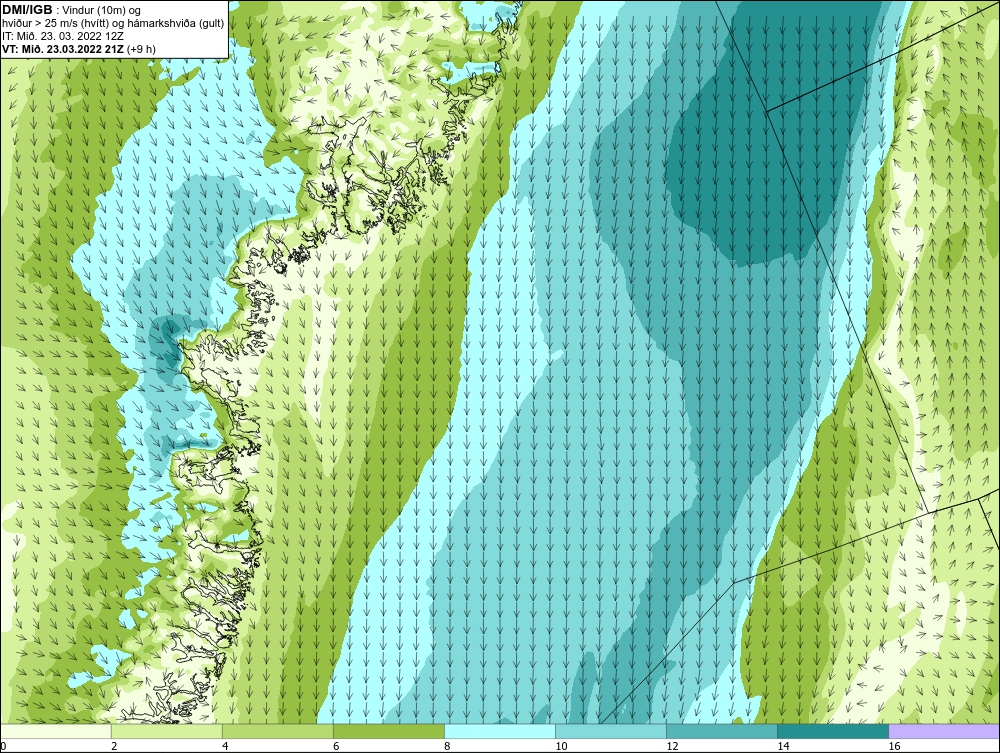The height and width of the screenshot is (753, 1000).
Task: Select the 14–16 m/s dark teal swatch
Action: tap(833, 731)
